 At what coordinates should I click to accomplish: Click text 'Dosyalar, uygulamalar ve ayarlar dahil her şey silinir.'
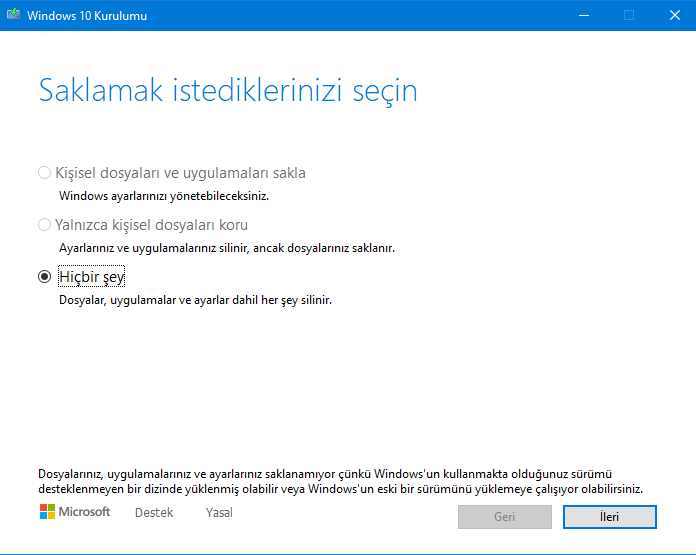click(x=195, y=300)
